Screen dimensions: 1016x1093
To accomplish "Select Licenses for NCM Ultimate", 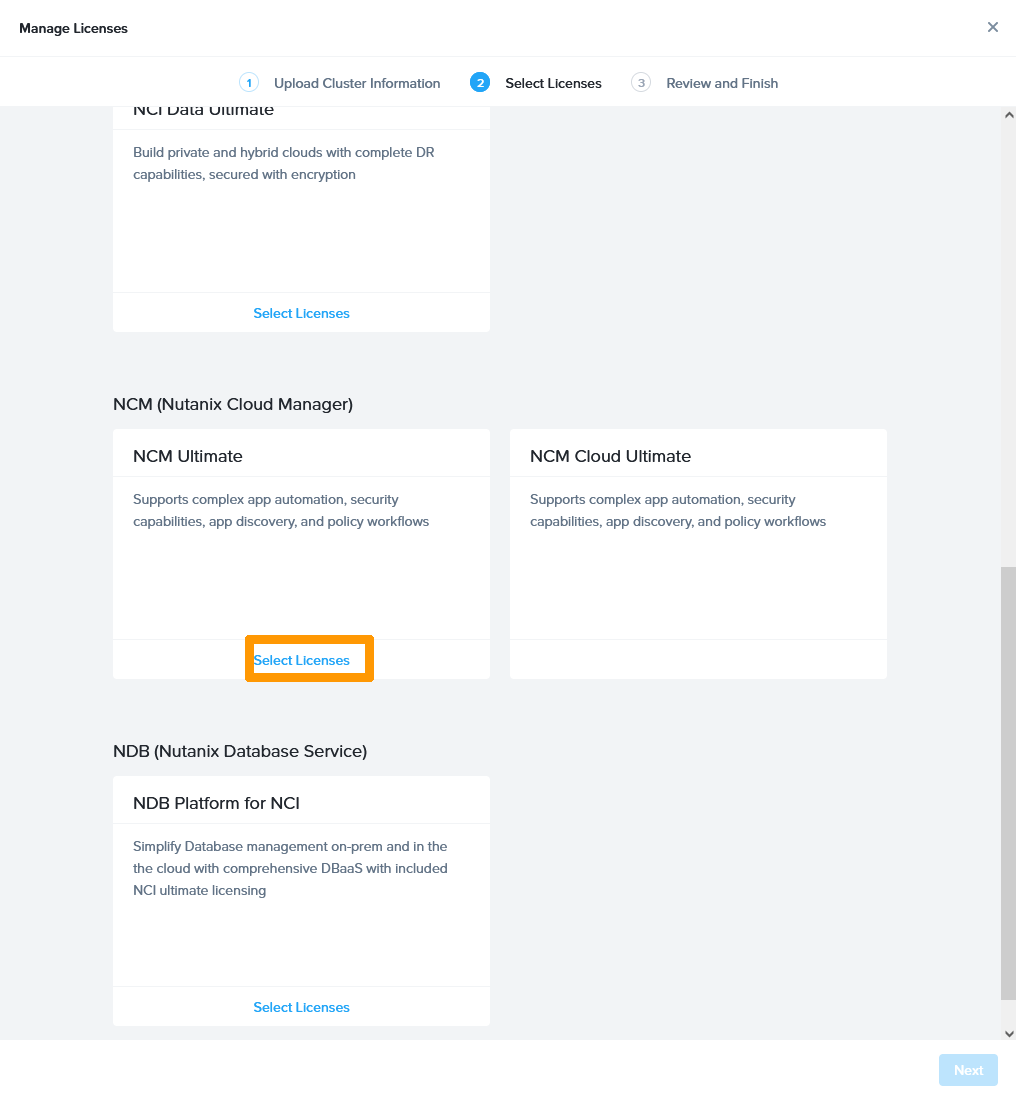I will (x=301, y=660).
